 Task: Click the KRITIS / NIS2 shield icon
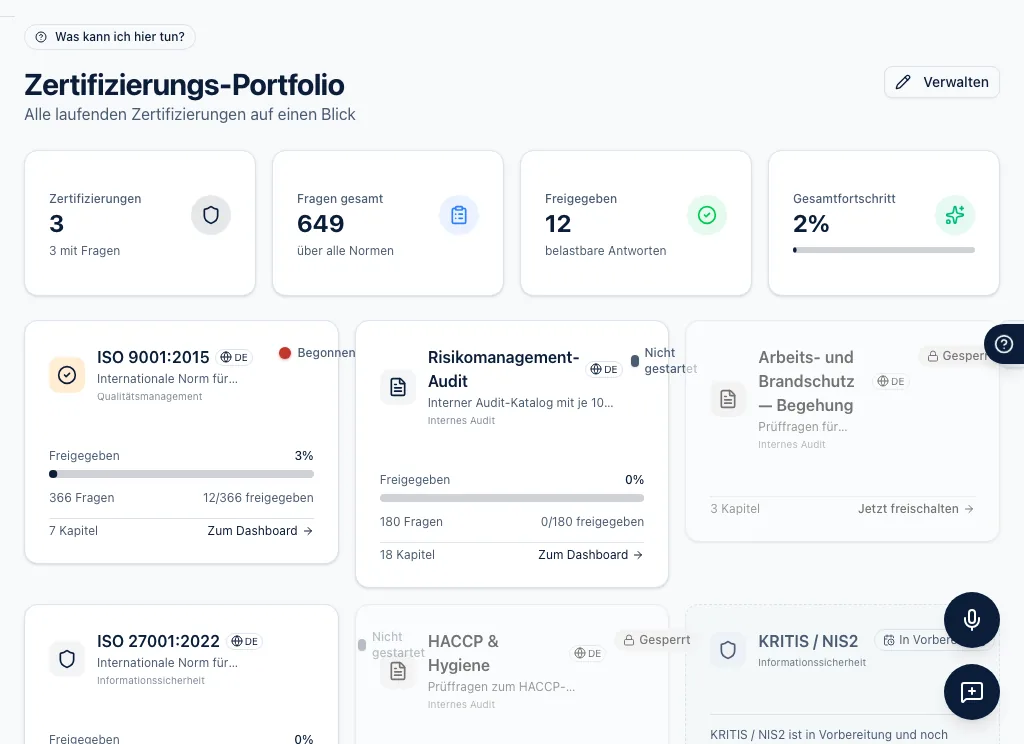(x=728, y=650)
